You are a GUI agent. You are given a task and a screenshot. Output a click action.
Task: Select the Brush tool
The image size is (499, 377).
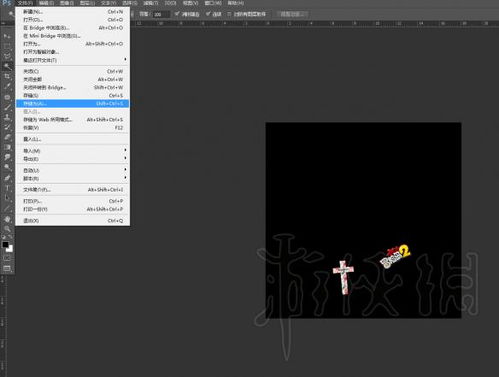(x=7, y=107)
